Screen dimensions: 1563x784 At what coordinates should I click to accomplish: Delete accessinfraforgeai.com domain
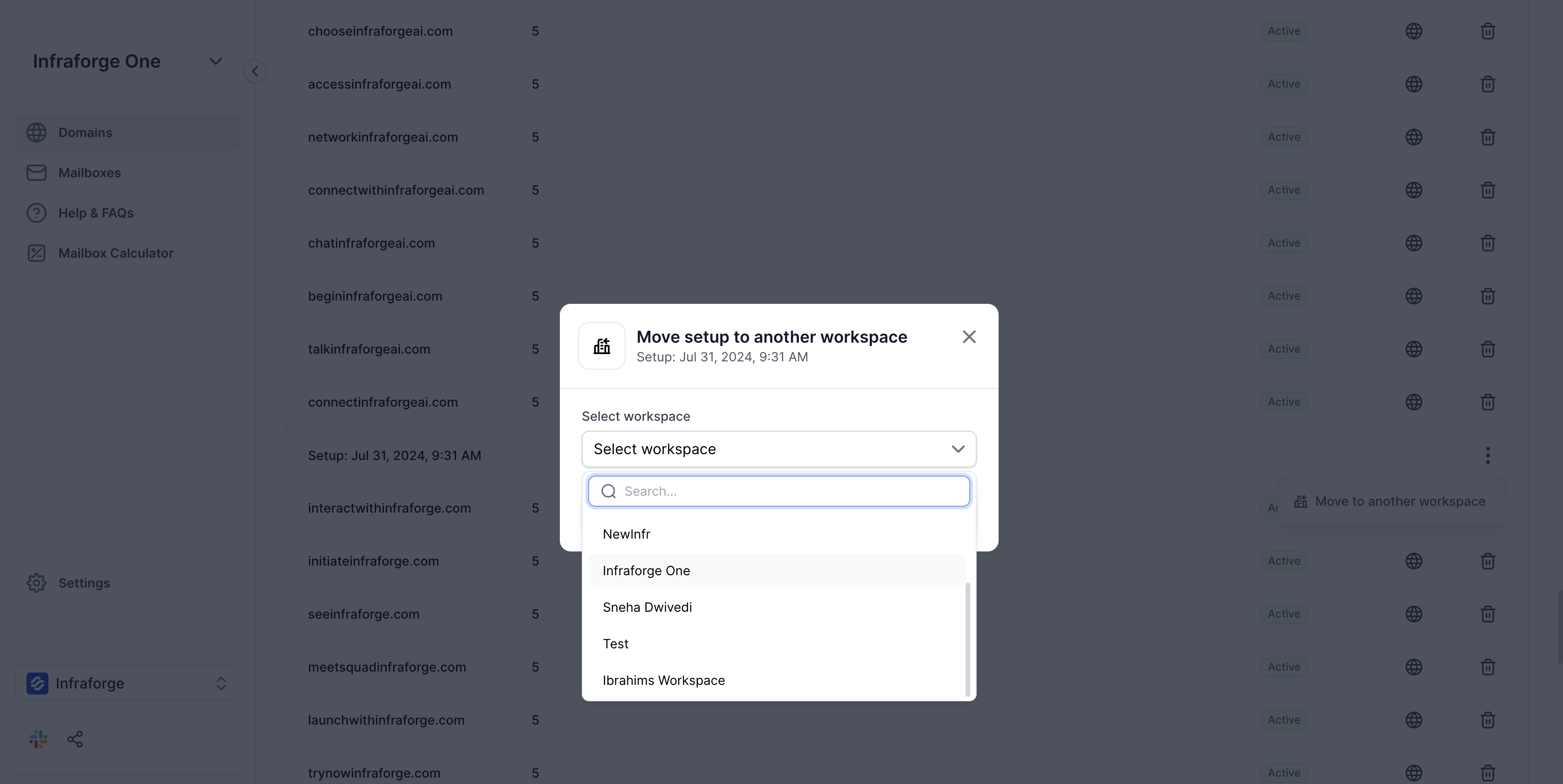(x=1488, y=84)
